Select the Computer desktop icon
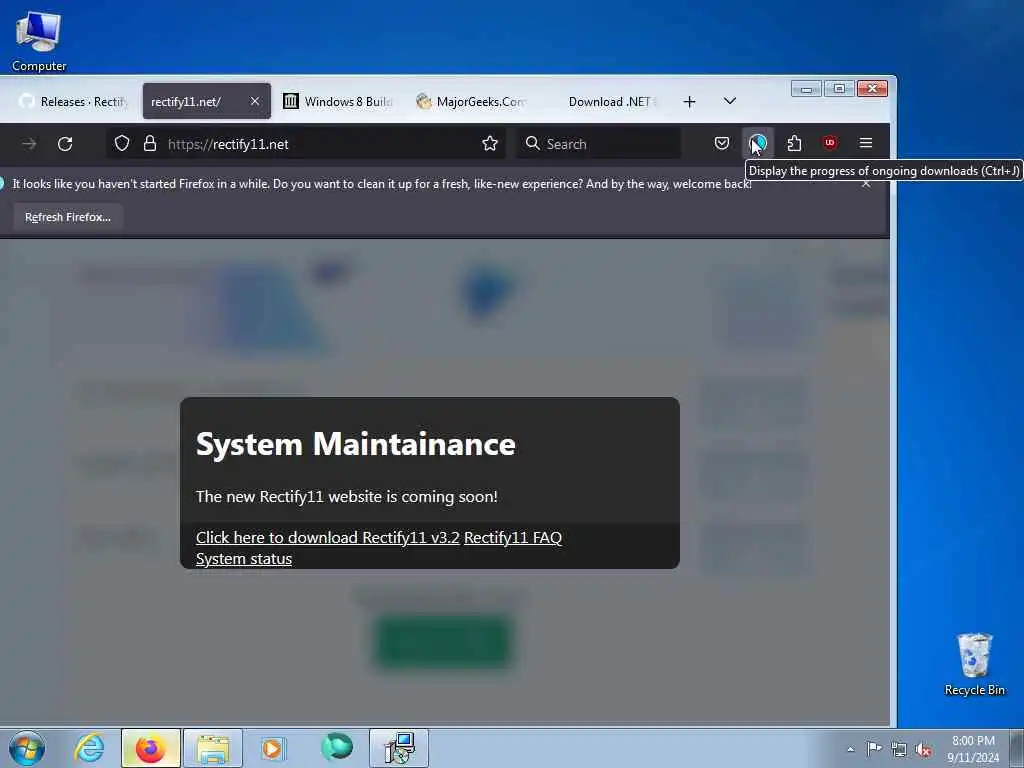The image size is (1024, 768). 39,42
